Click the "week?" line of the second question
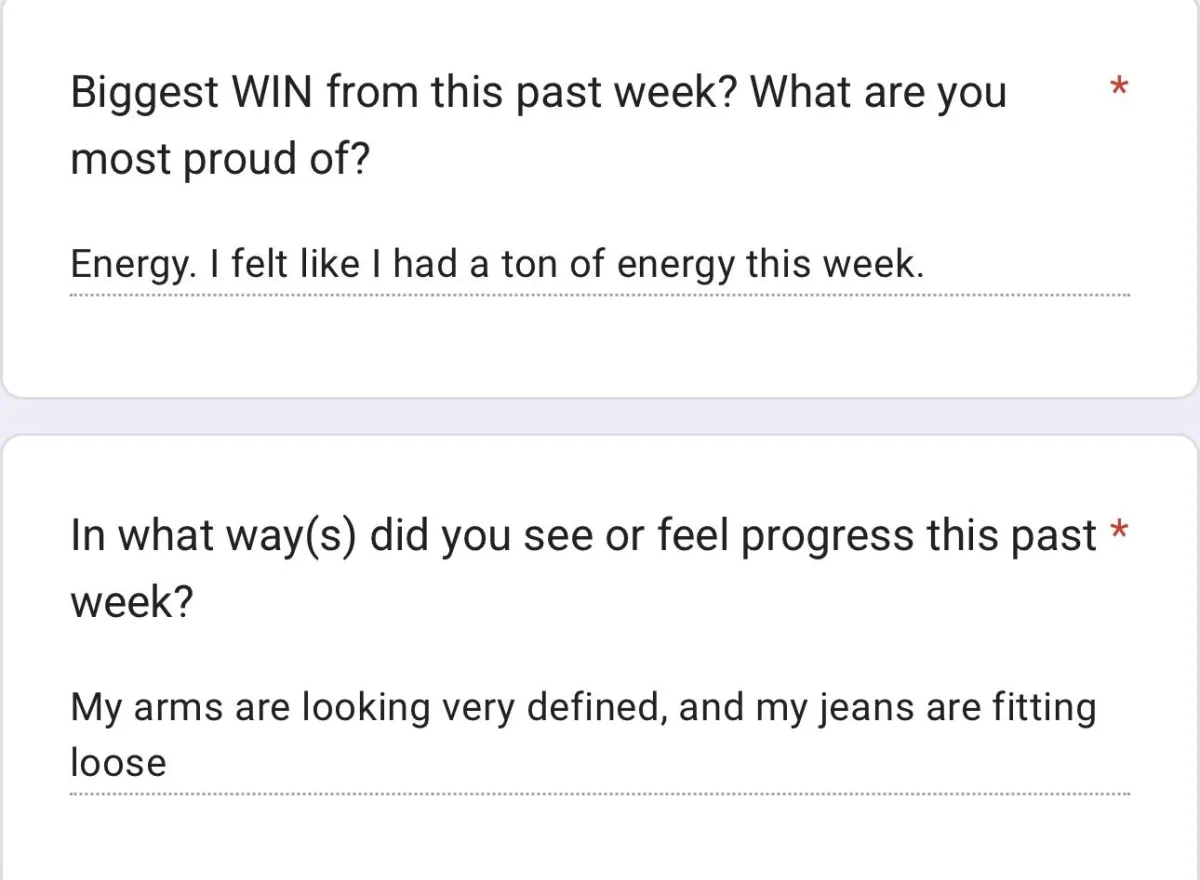1200x880 pixels. click(132, 603)
